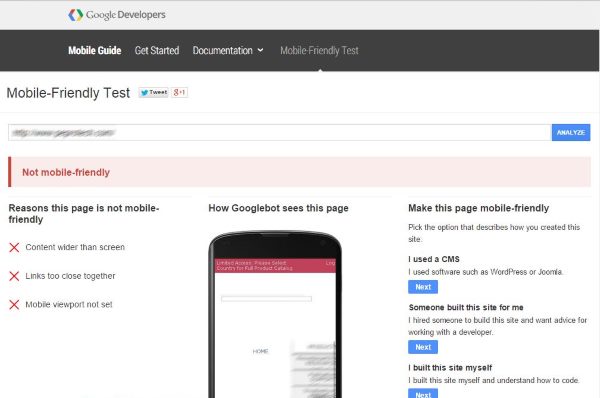This screenshot has height=398, width=600.
Task: Click 'How Googlebot sees this page' heading
Action: click(279, 208)
